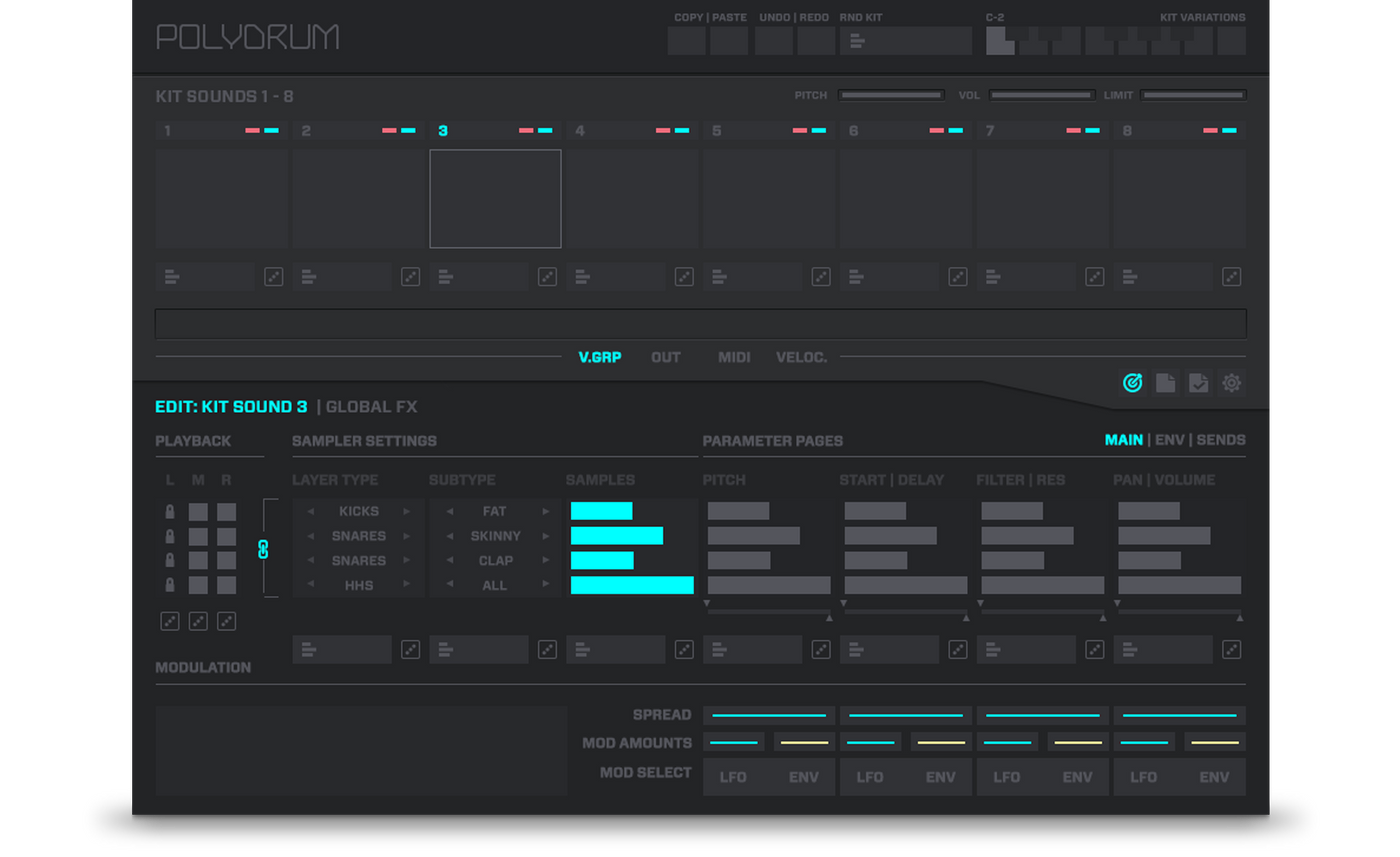The width and height of the screenshot is (1400, 857).
Task: Click the dice icon below kit sound 5
Action: tap(821, 277)
